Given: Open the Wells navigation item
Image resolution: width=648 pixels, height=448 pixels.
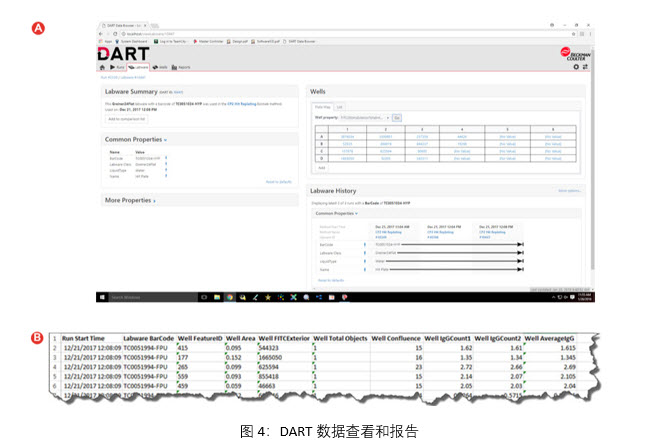Looking at the screenshot, I should (x=162, y=67).
